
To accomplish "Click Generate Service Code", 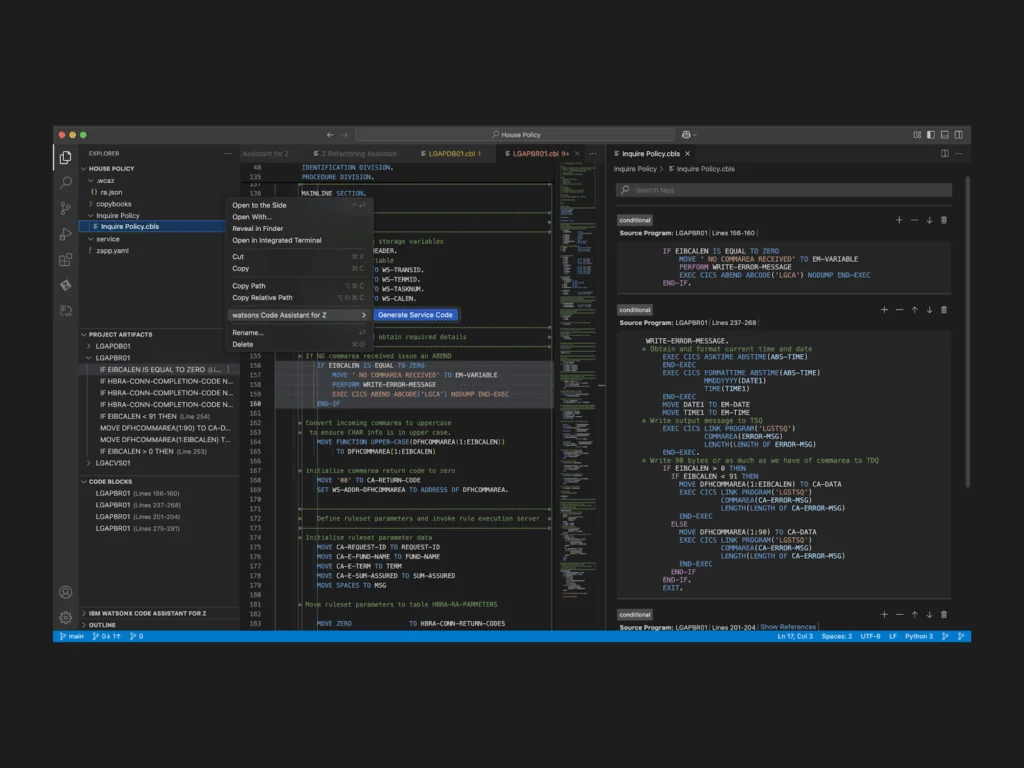I will (x=415, y=315).
